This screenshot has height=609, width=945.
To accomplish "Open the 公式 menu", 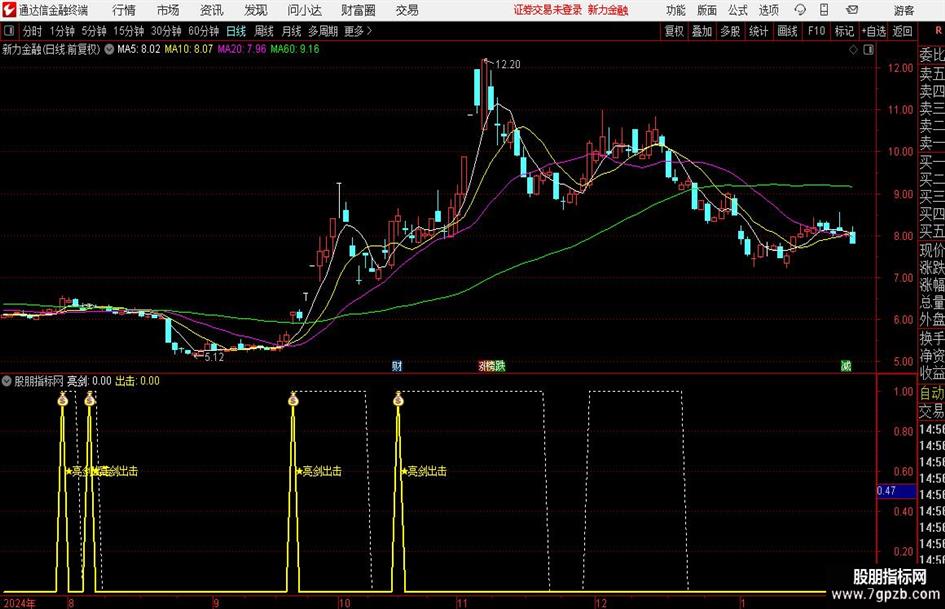I will [737, 10].
